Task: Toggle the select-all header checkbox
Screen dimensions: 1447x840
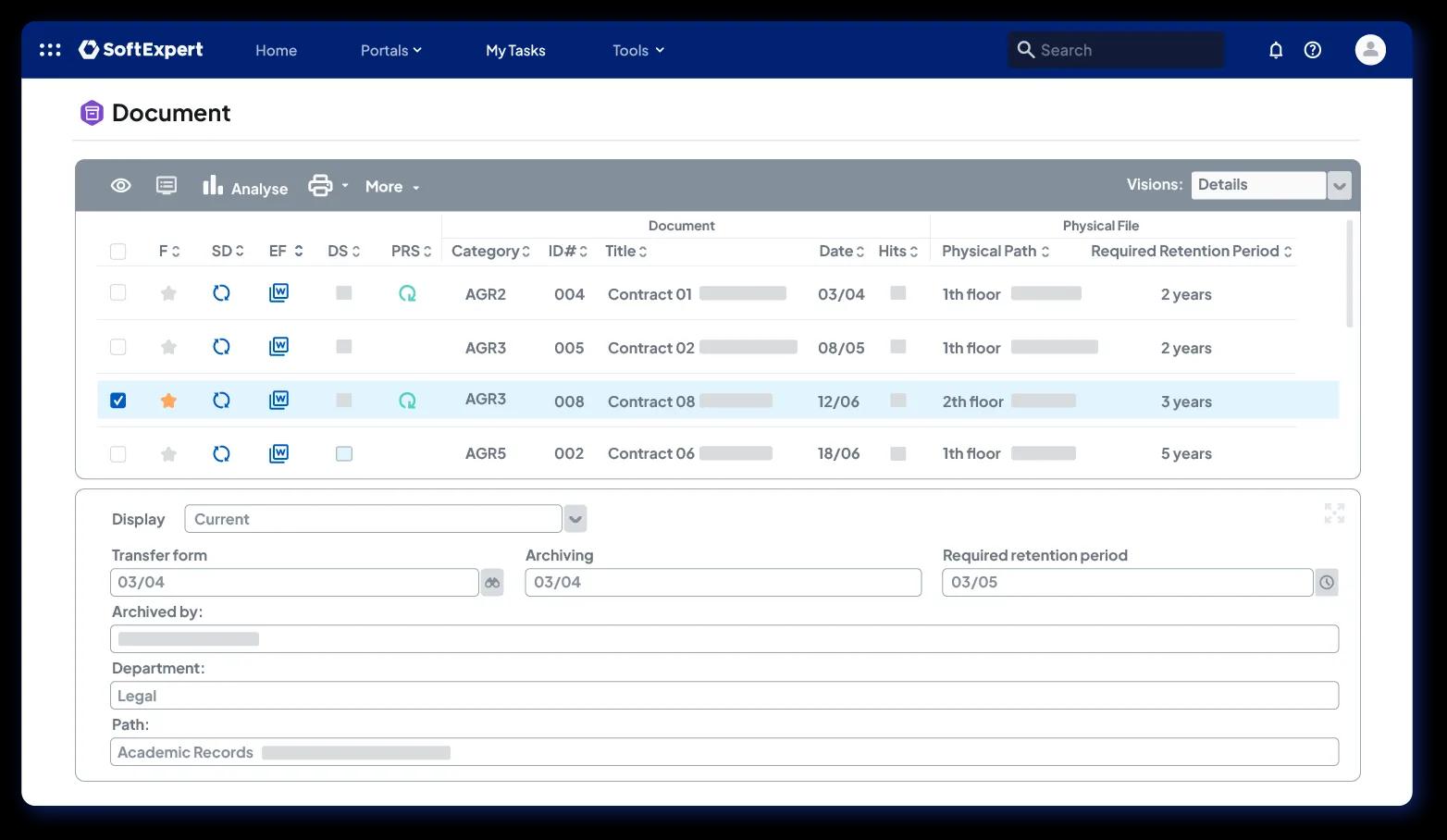Action: tap(117, 252)
